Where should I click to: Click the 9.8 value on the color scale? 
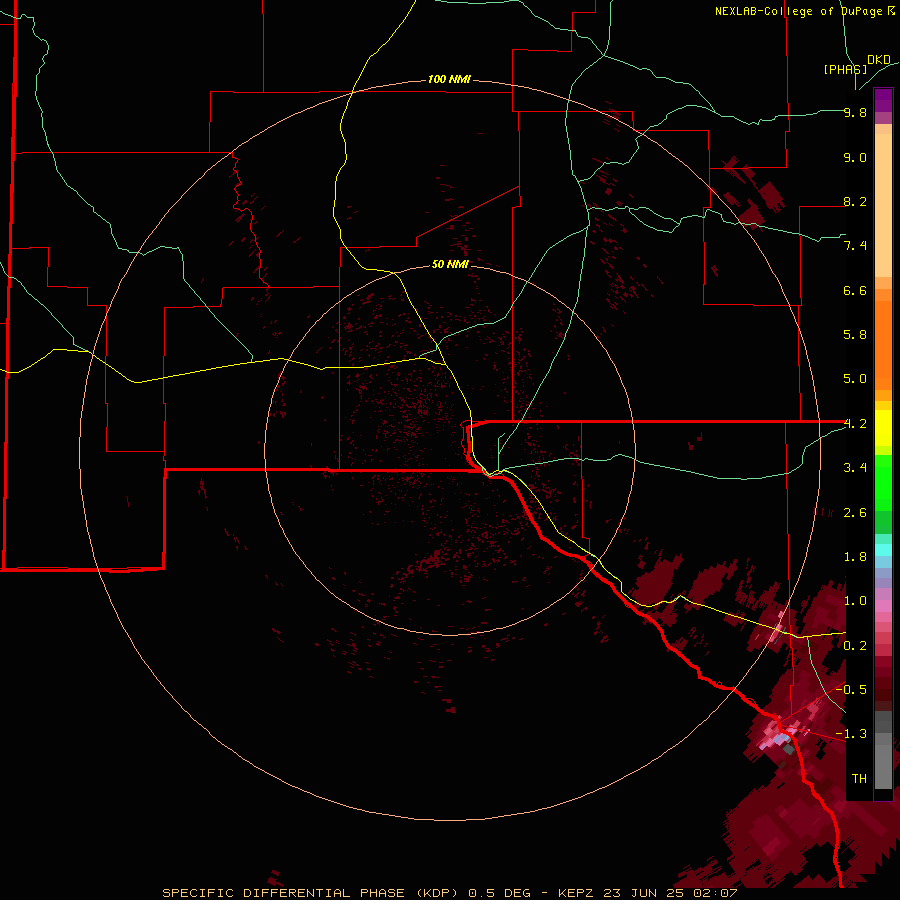click(x=855, y=112)
